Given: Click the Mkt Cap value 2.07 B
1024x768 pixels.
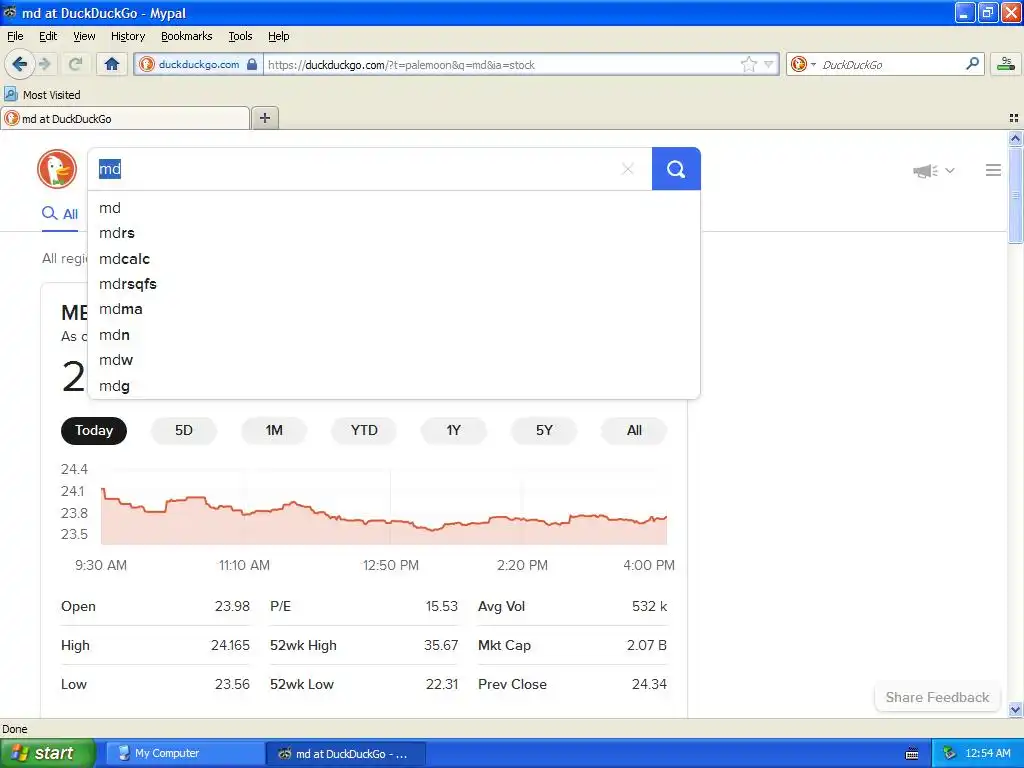Looking at the screenshot, I should pos(647,645).
